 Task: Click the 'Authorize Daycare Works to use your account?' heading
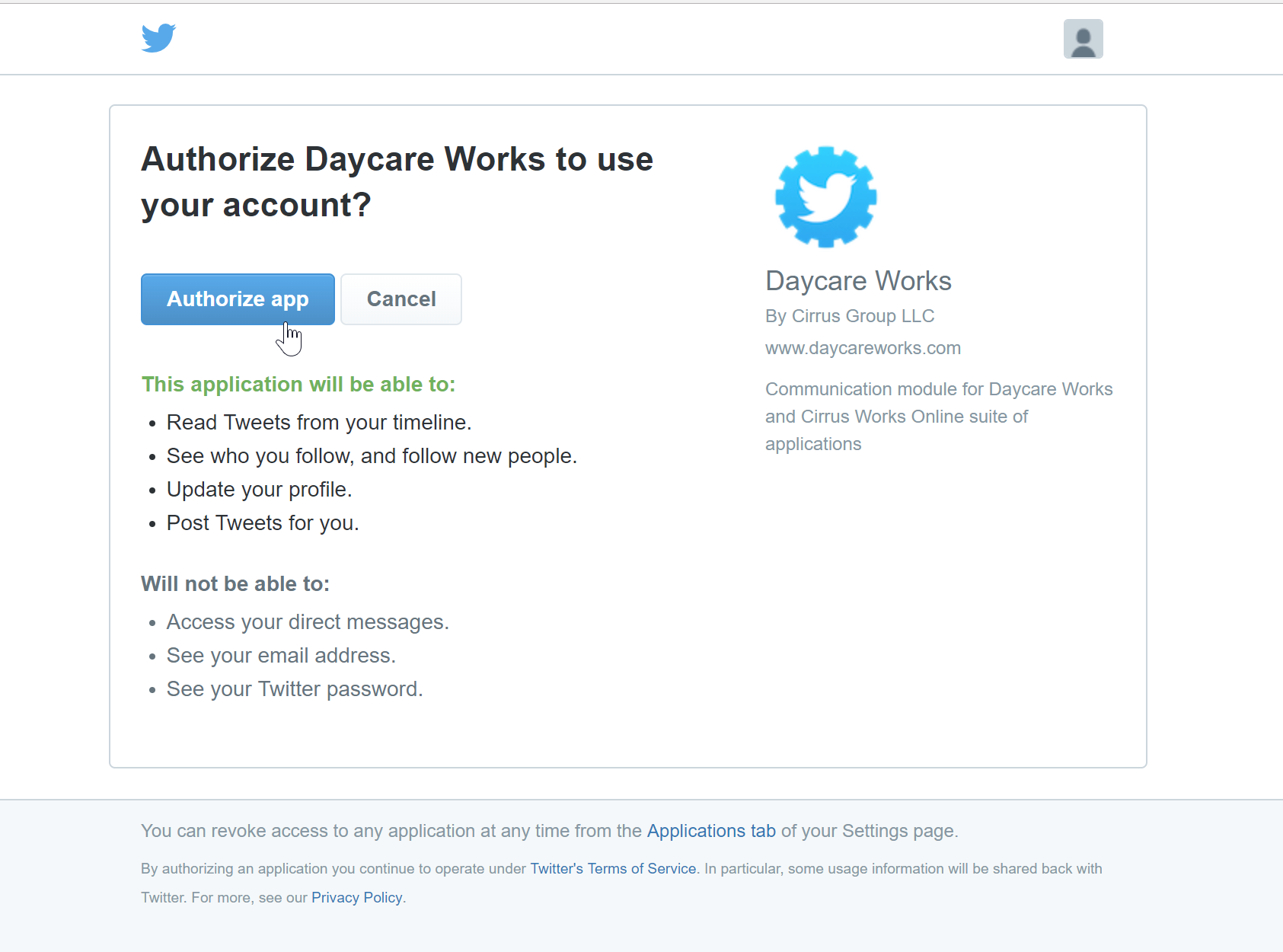pyautogui.click(x=397, y=182)
